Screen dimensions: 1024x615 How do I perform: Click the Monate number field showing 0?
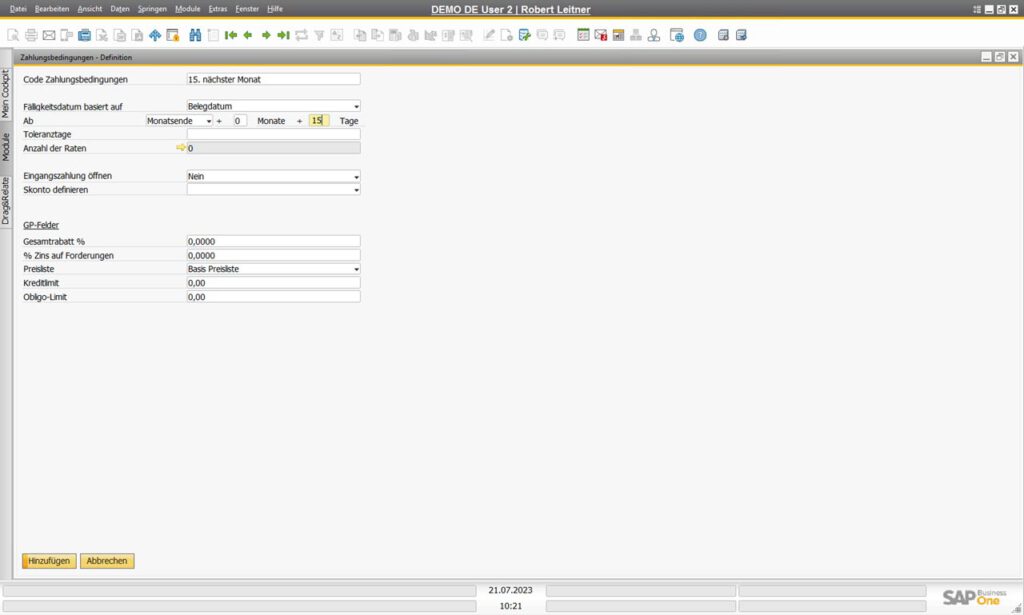pyautogui.click(x=240, y=121)
